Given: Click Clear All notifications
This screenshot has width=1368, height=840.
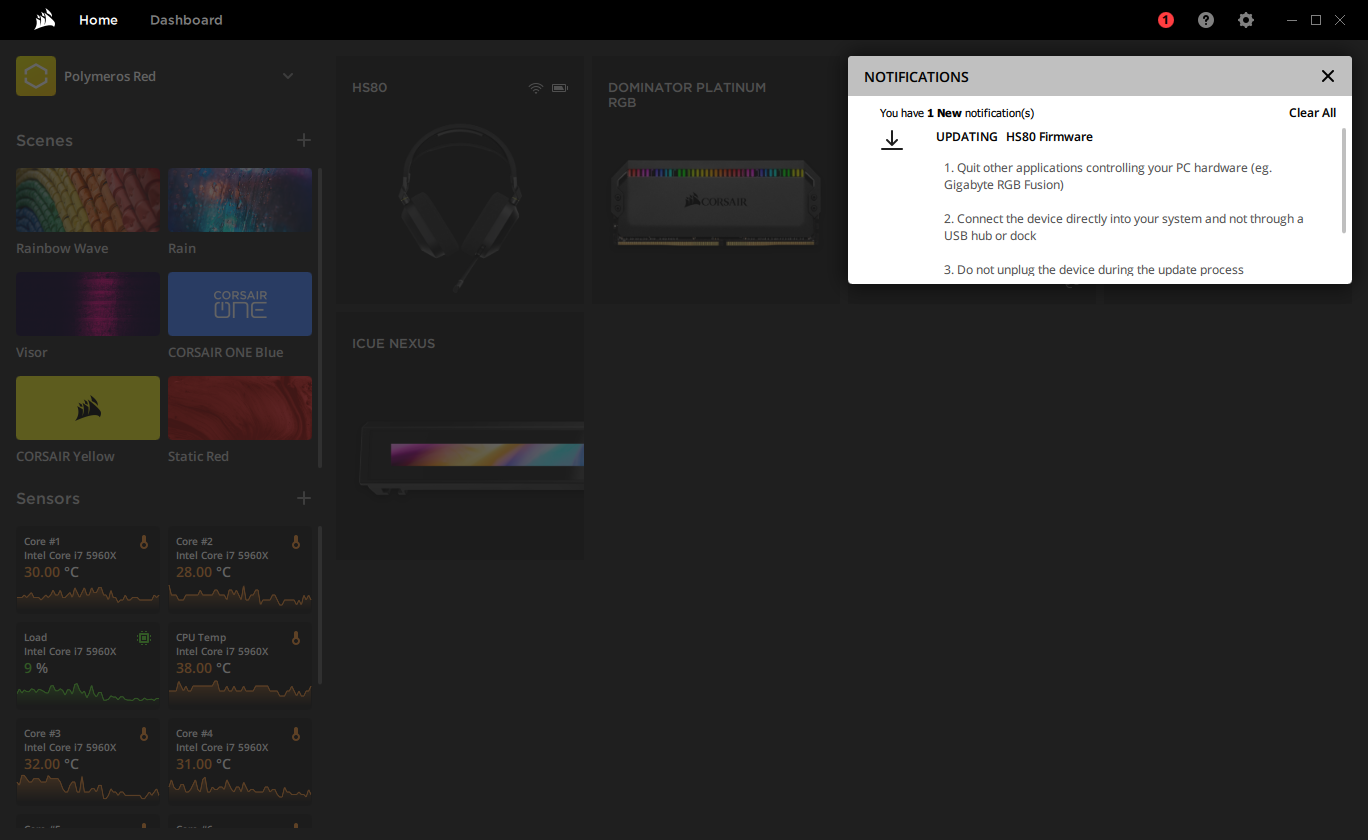Looking at the screenshot, I should [1312, 113].
